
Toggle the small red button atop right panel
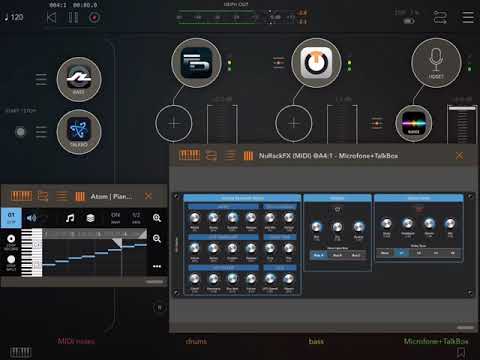point(419,209)
